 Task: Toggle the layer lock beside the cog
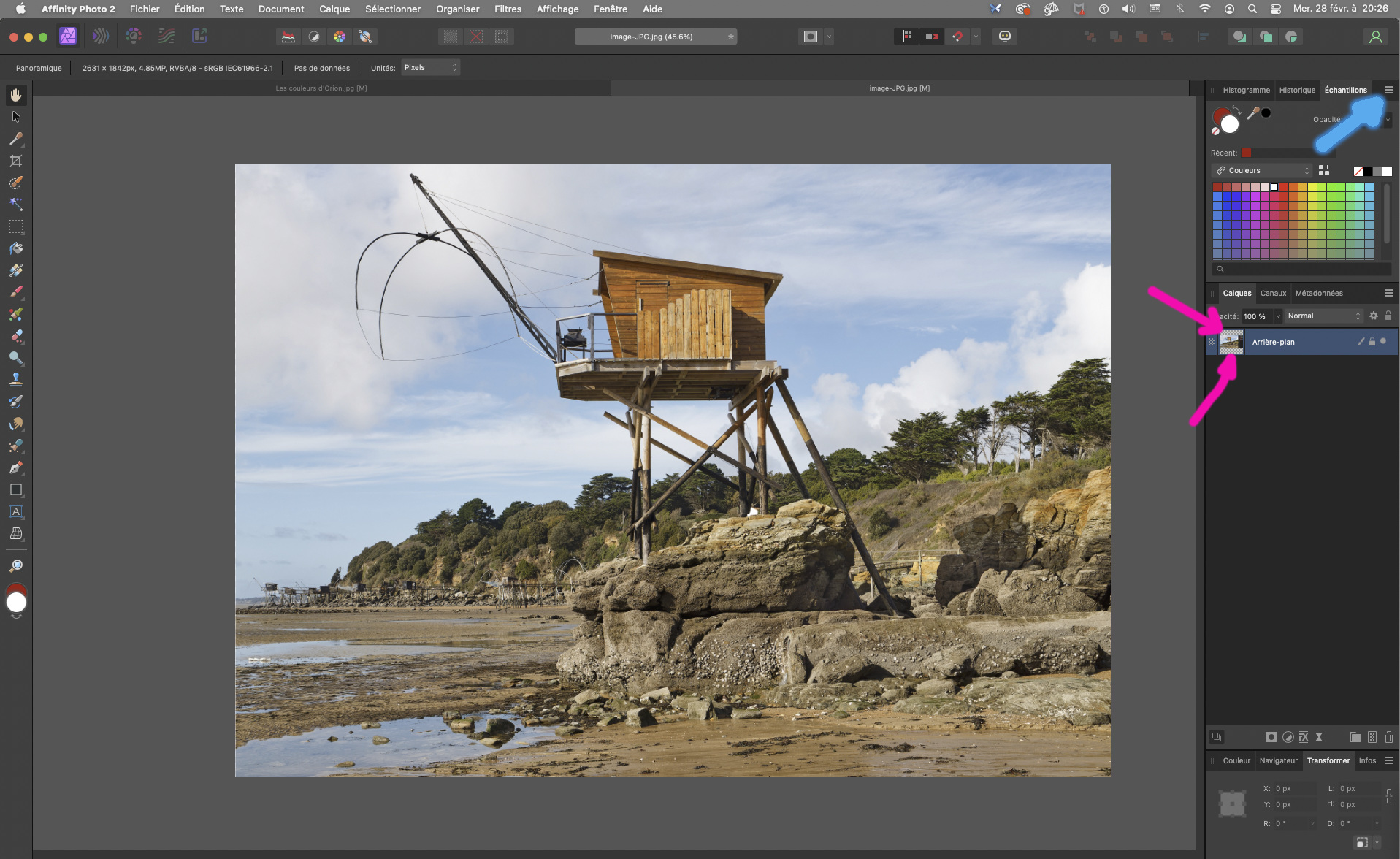pos(1388,316)
